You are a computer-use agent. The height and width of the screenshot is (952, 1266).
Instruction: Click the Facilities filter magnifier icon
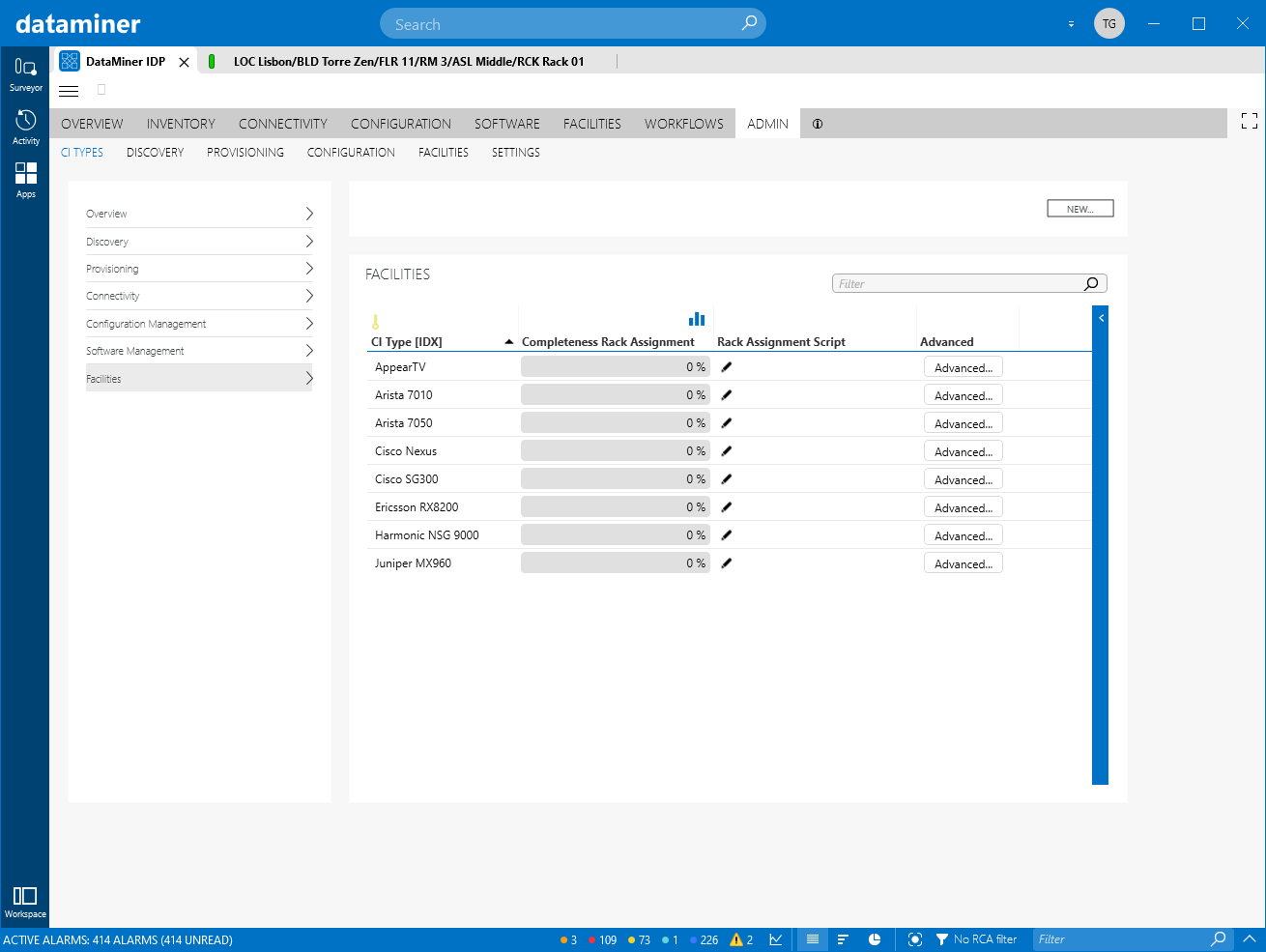pyautogui.click(x=1091, y=283)
